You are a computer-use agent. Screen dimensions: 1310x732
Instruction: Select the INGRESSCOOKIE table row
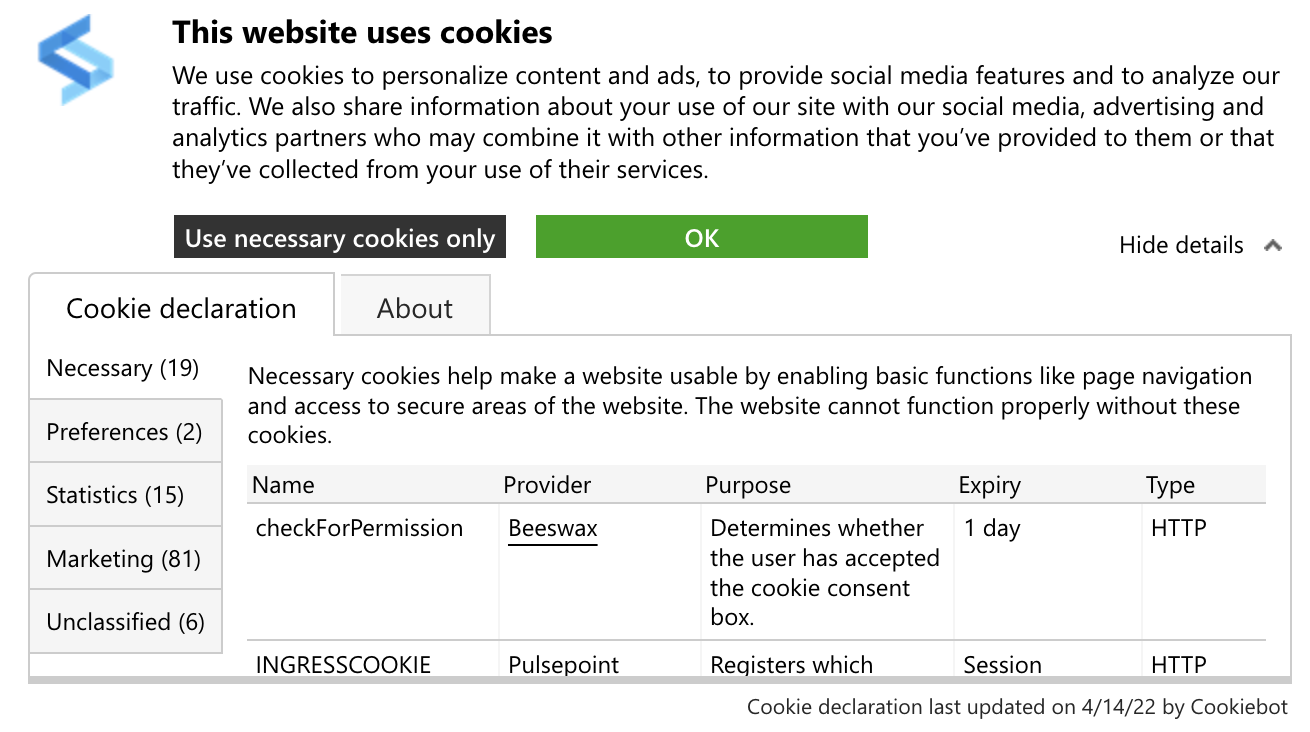756,661
